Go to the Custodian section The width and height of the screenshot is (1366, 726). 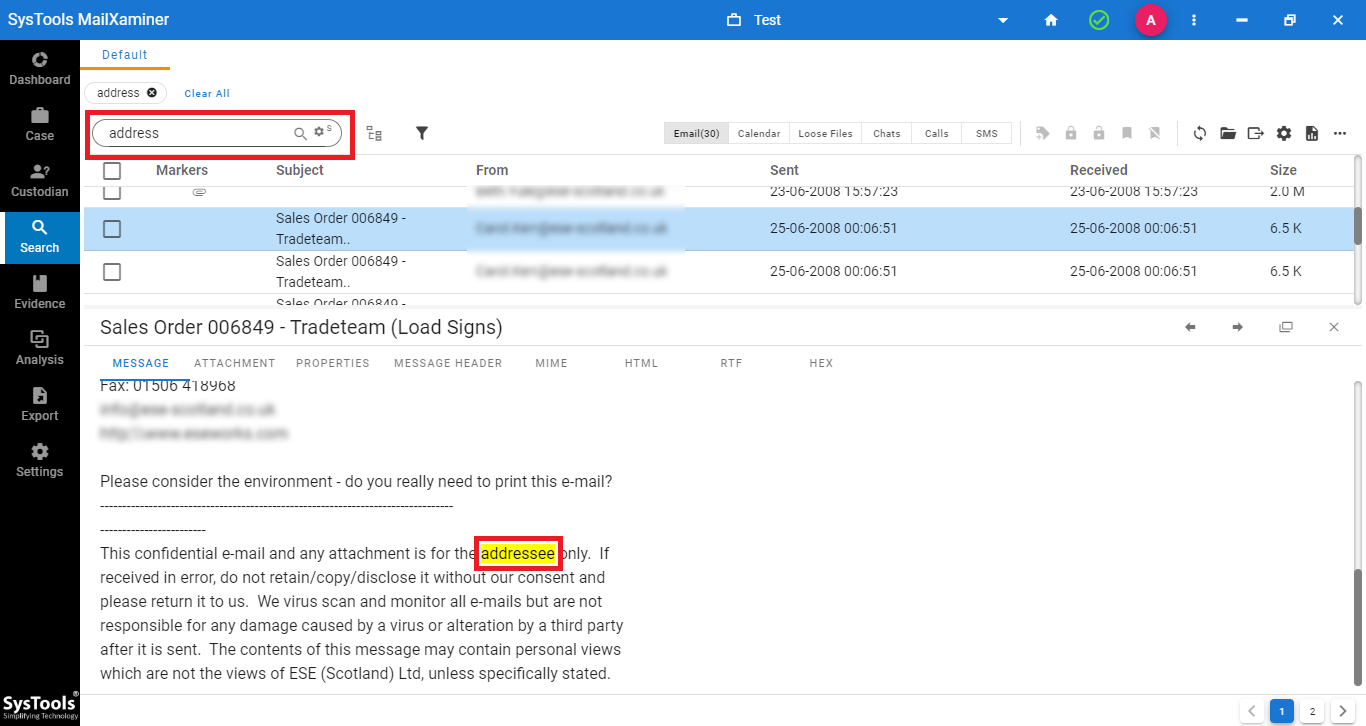click(x=40, y=181)
